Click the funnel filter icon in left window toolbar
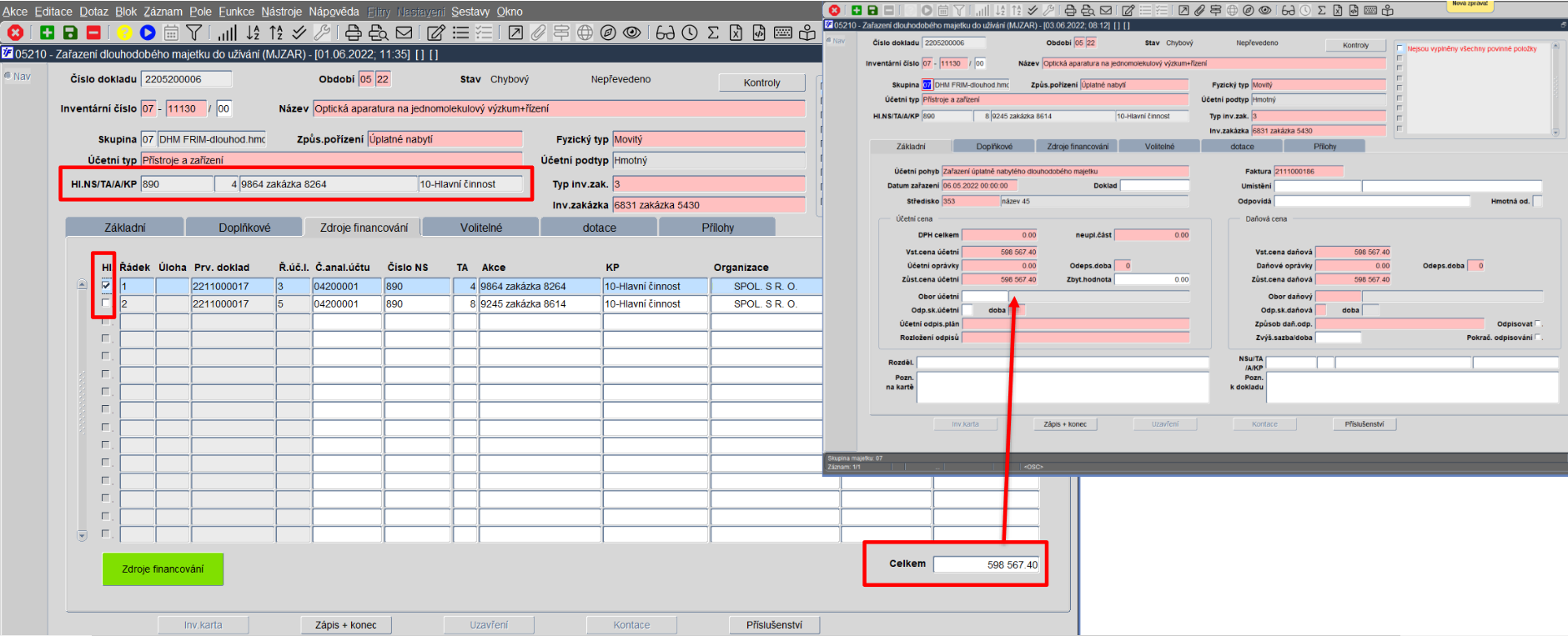Screen dimensions: 1568x636 194,33
